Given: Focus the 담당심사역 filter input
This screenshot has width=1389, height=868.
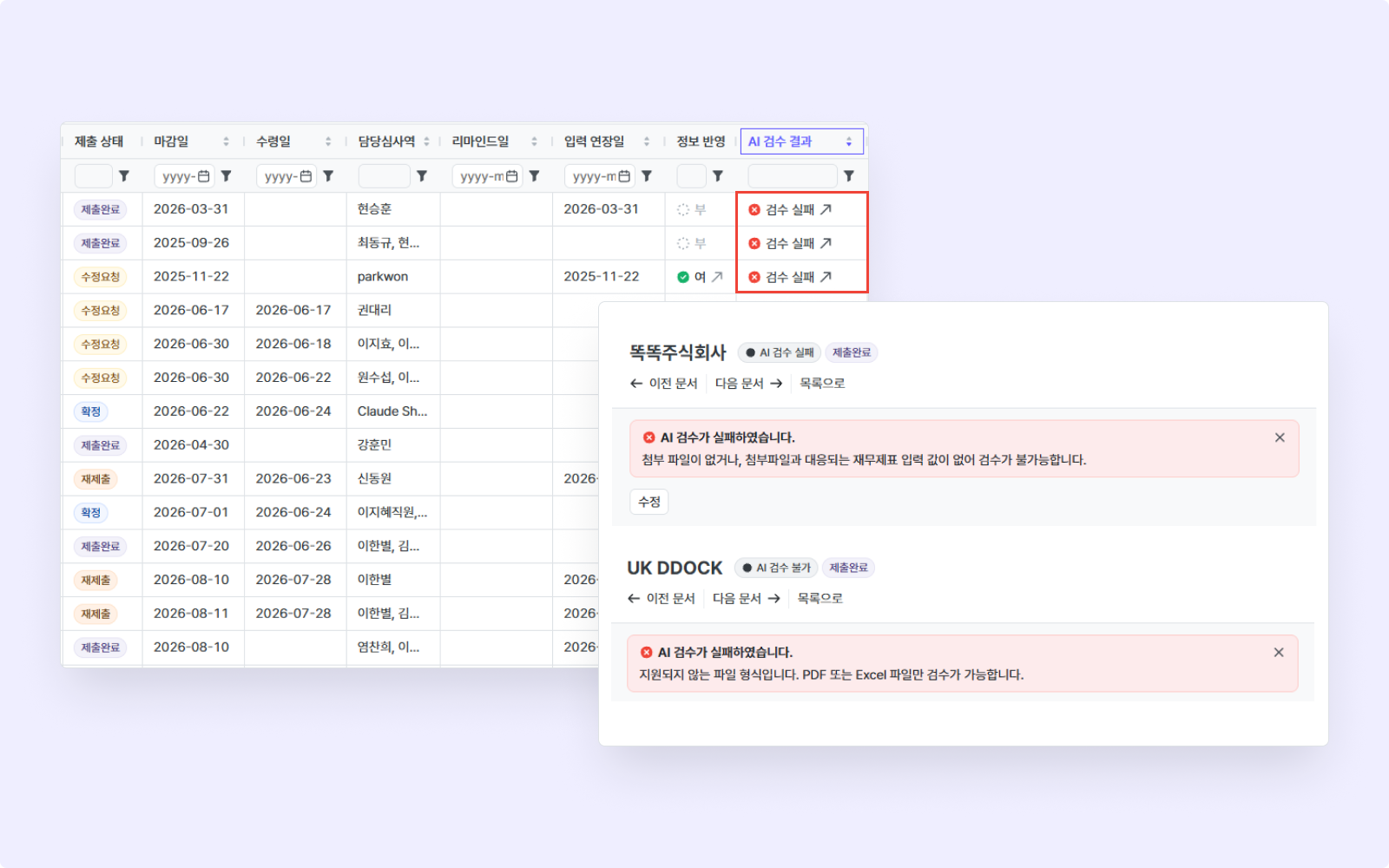Looking at the screenshot, I should coord(384,176).
